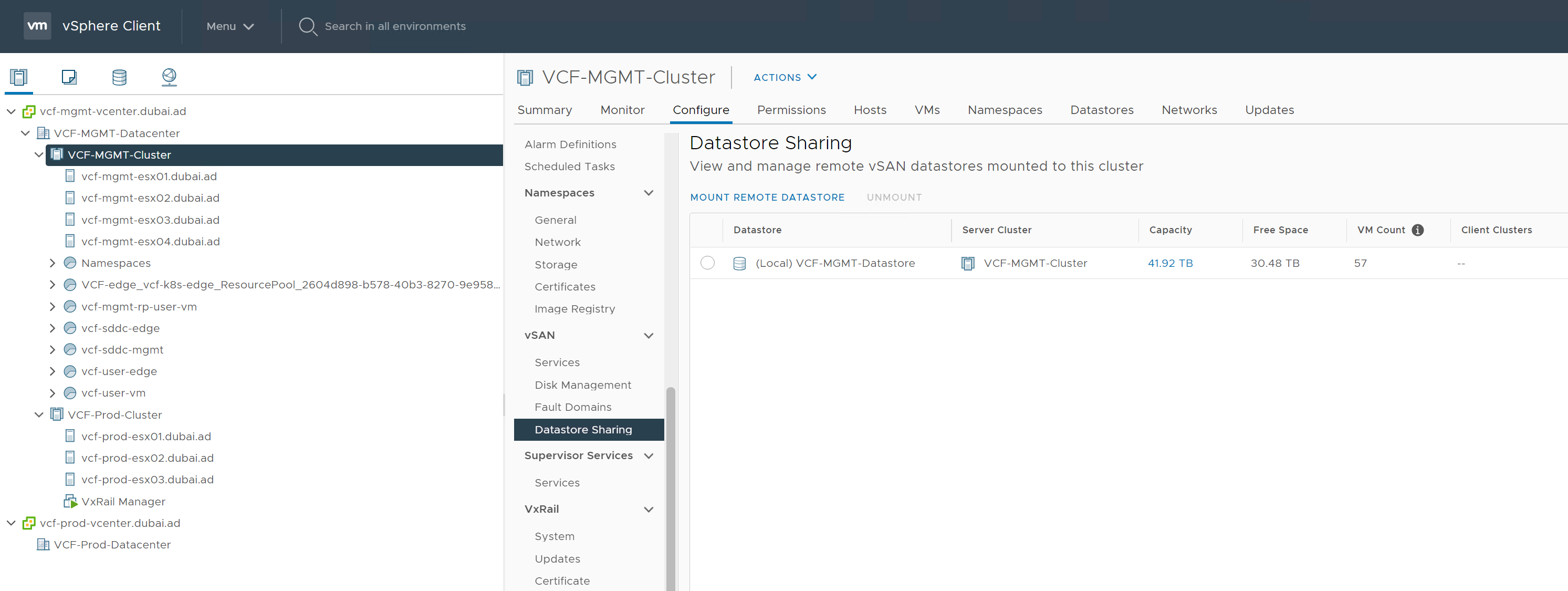Open the 41.92 TB capacity link

coord(1170,263)
